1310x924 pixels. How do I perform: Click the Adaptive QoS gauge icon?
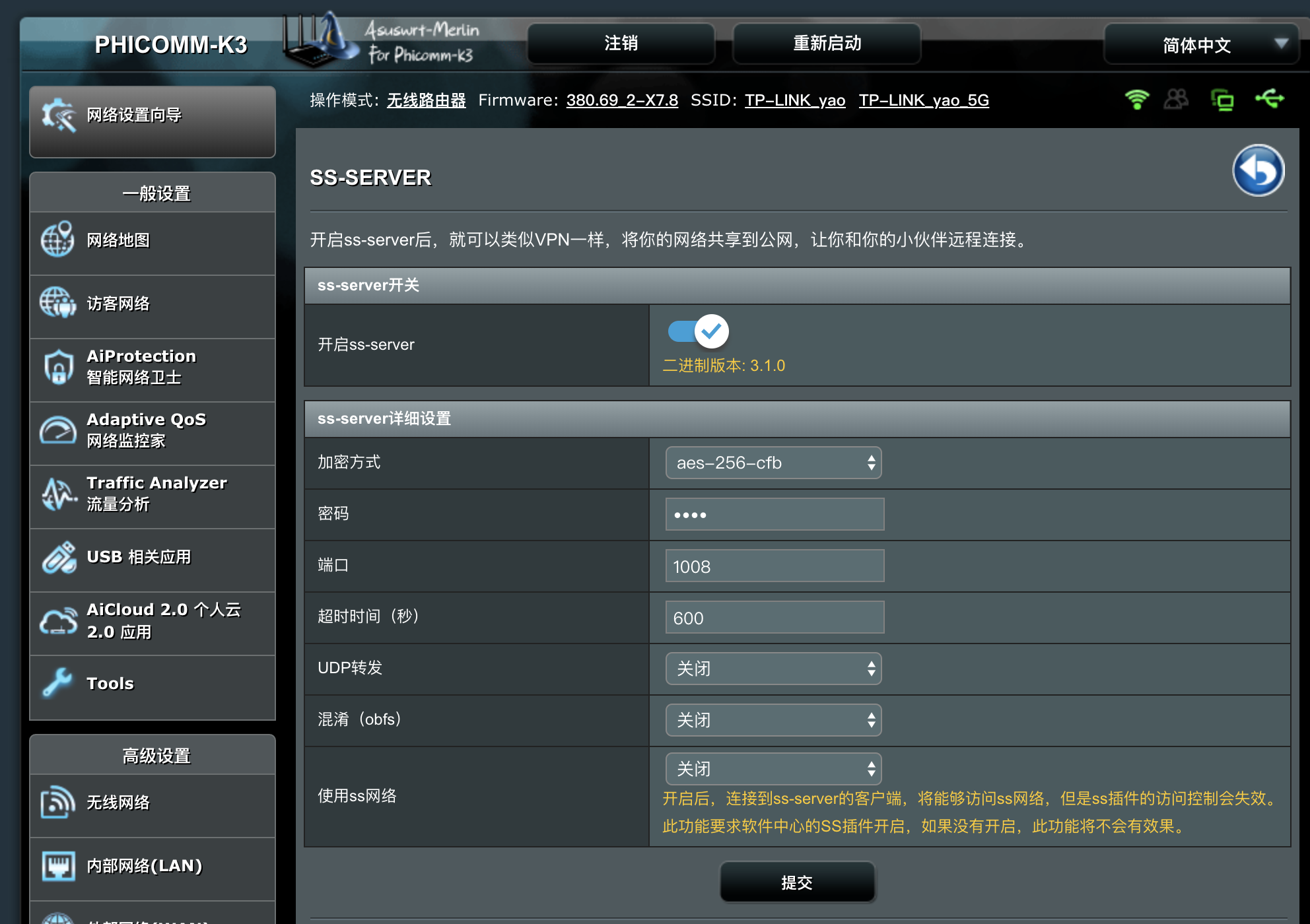[x=58, y=430]
